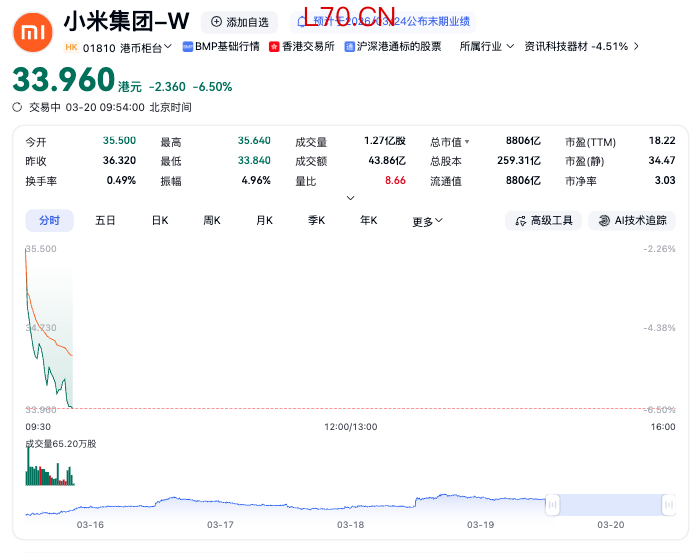699x553 pixels.
Task: Click the current price 33.960
Action: (64, 80)
